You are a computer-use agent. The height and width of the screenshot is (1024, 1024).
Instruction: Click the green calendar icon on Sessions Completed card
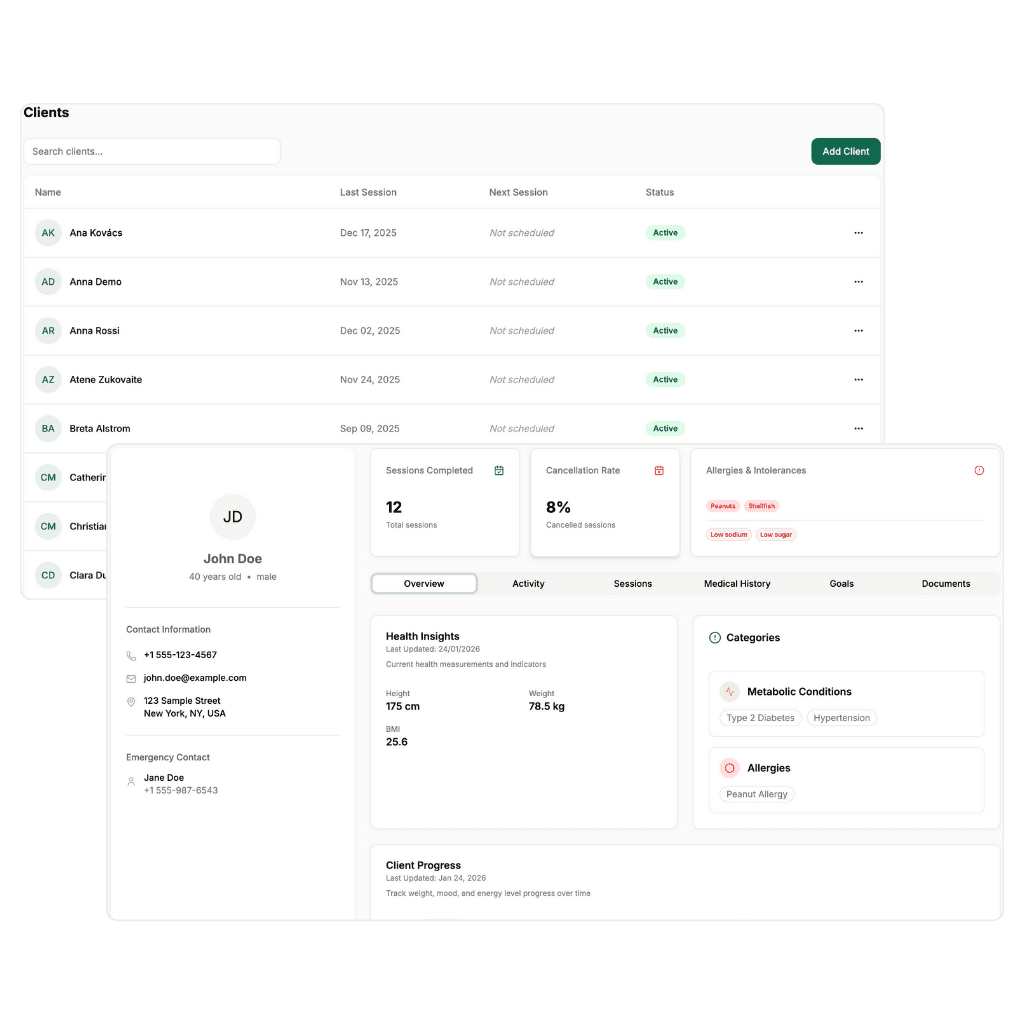(498, 470)
